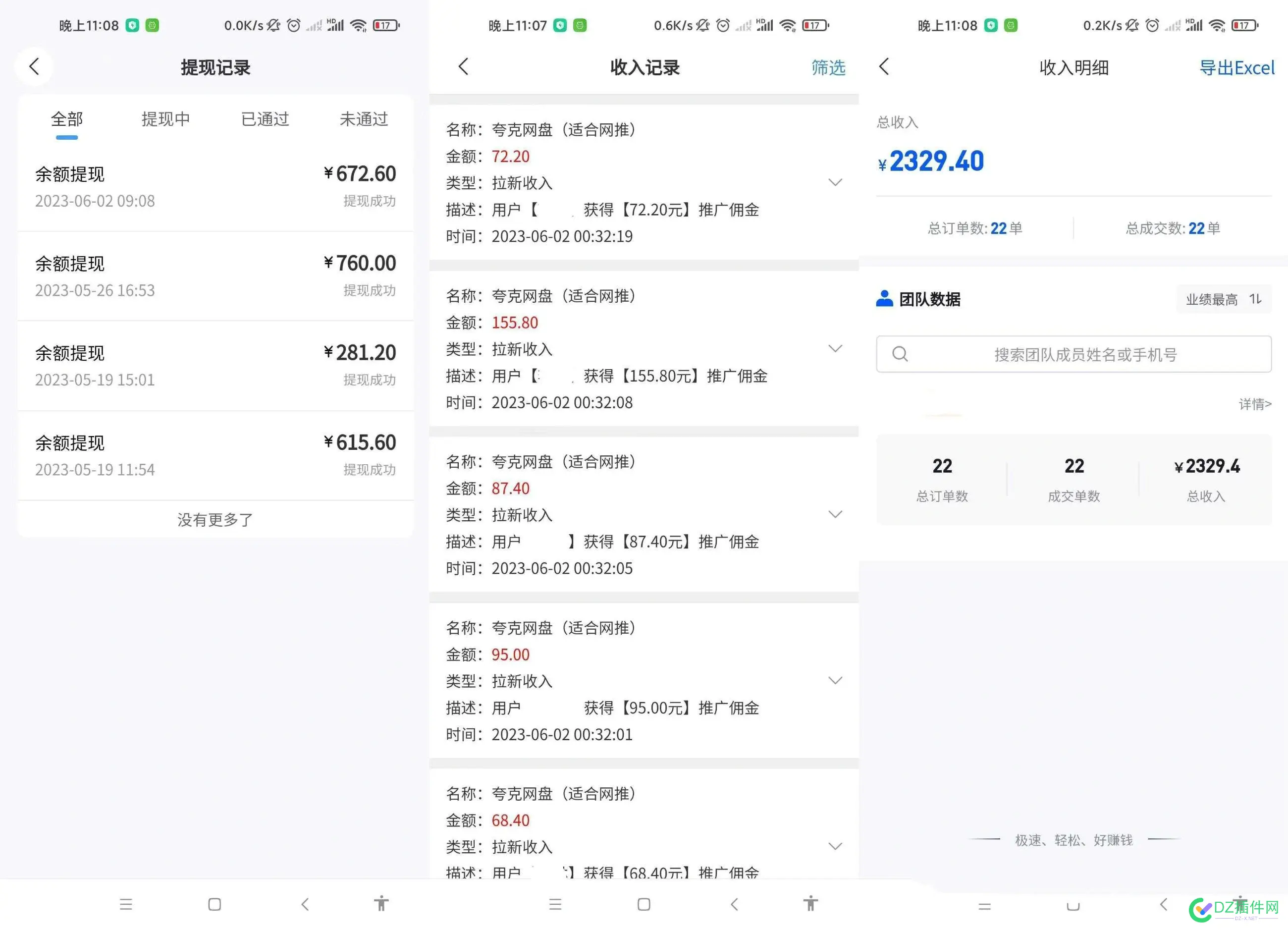Tap 极速、轻松、好赚钱 slogan text
1288x930 pixels.
(1074, 840)
